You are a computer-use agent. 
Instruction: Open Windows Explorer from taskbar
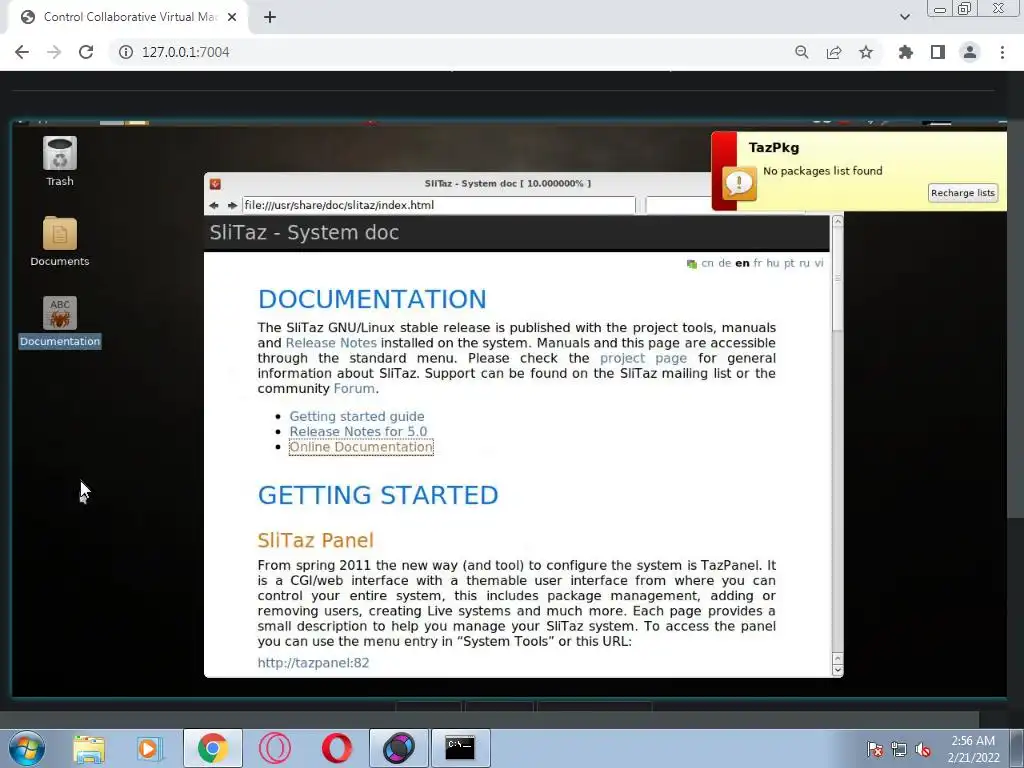tap(89, 748)
